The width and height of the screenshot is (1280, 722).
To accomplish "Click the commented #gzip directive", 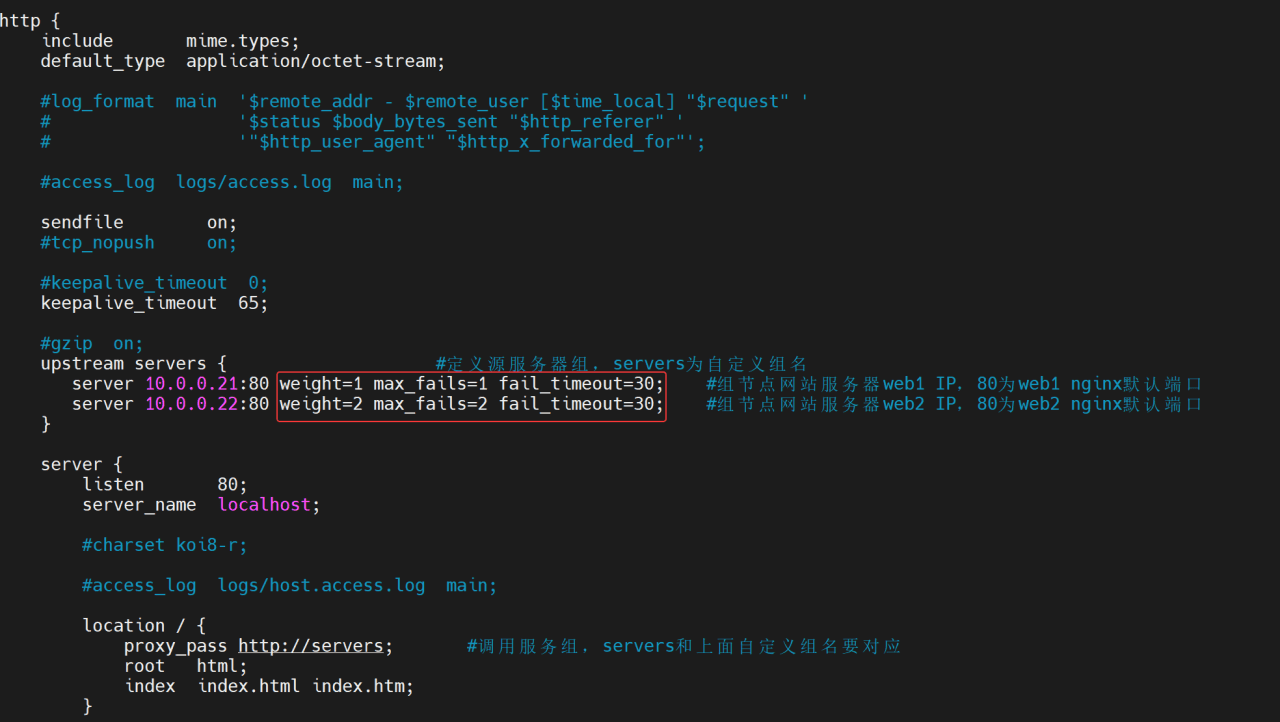I will coord(66,344).
